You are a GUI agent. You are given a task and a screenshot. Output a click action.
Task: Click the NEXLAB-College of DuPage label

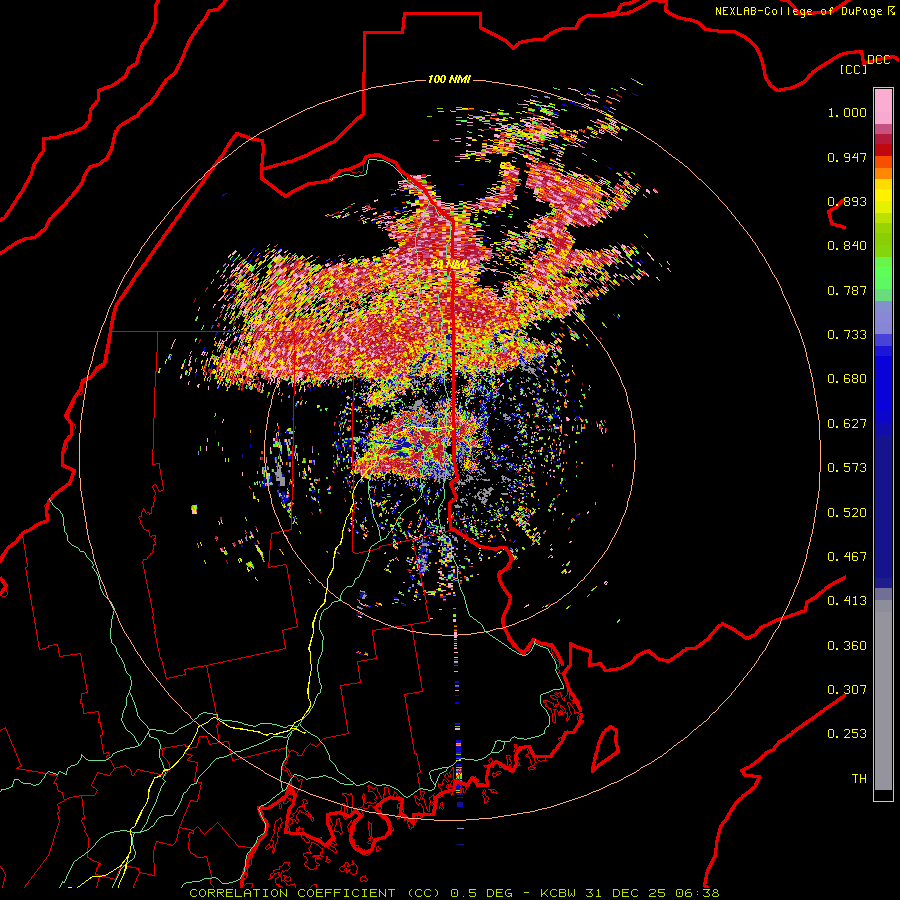coord(798,11)
